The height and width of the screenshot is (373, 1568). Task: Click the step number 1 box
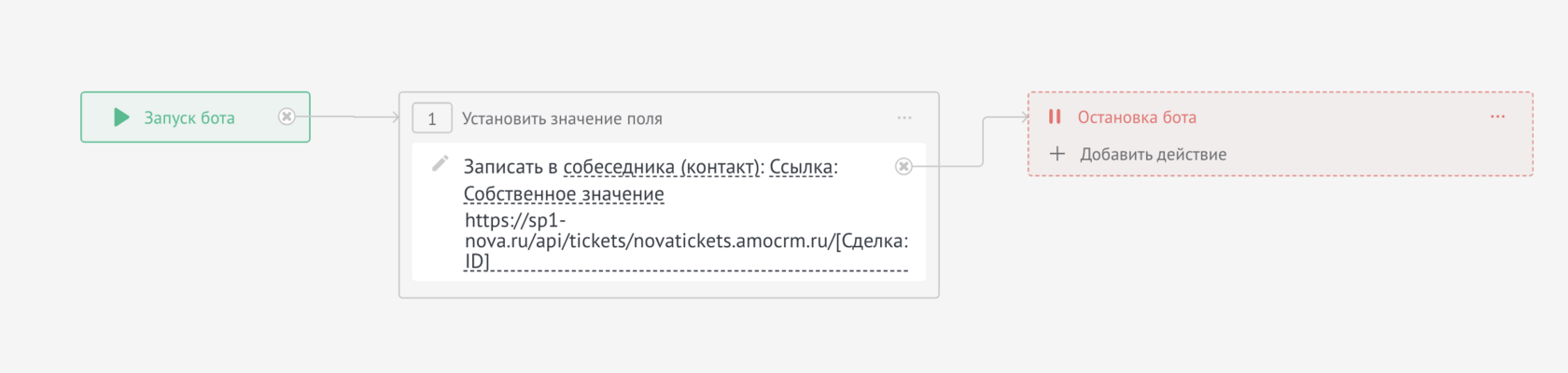432,118
